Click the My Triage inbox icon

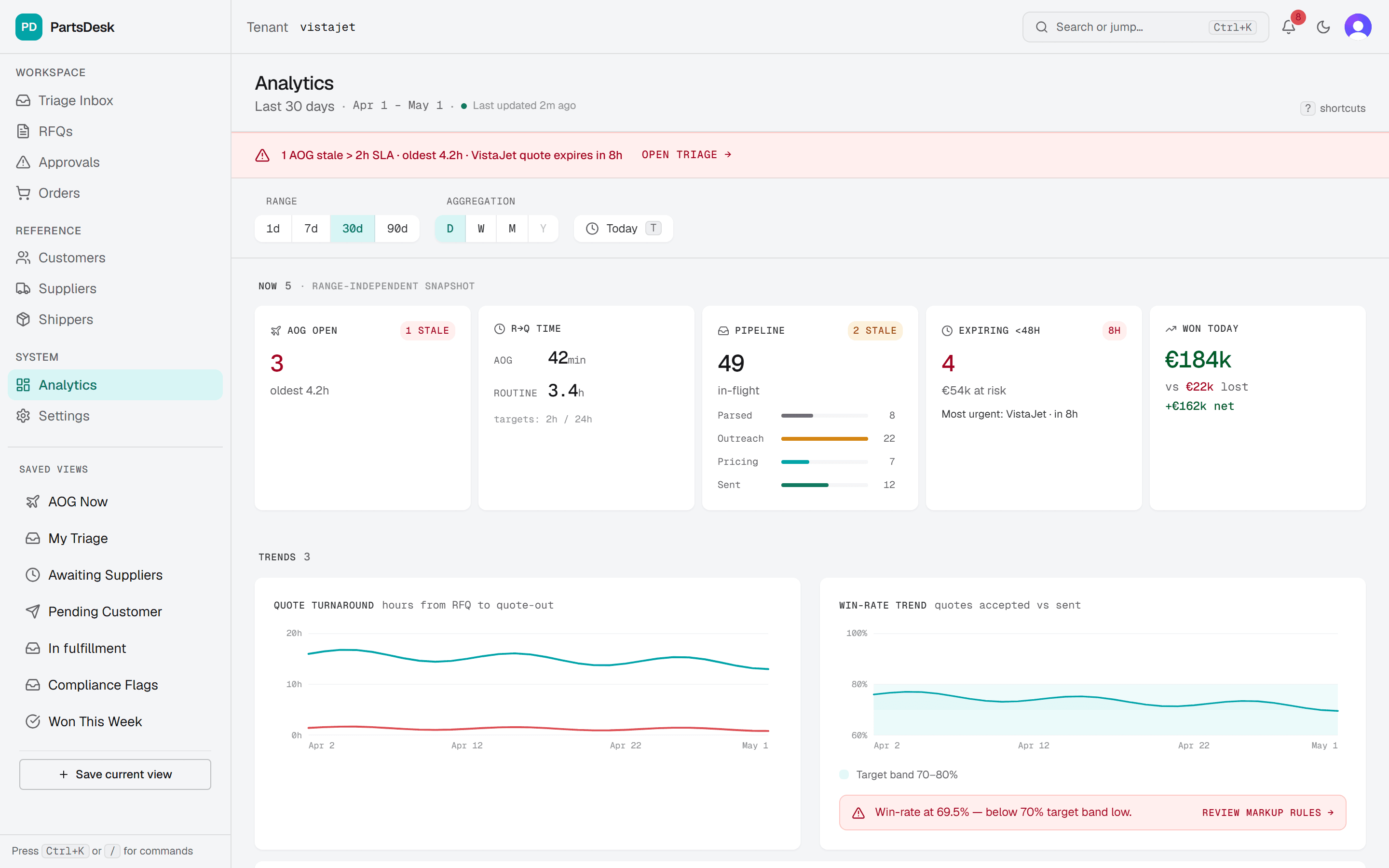coord(33,539)
